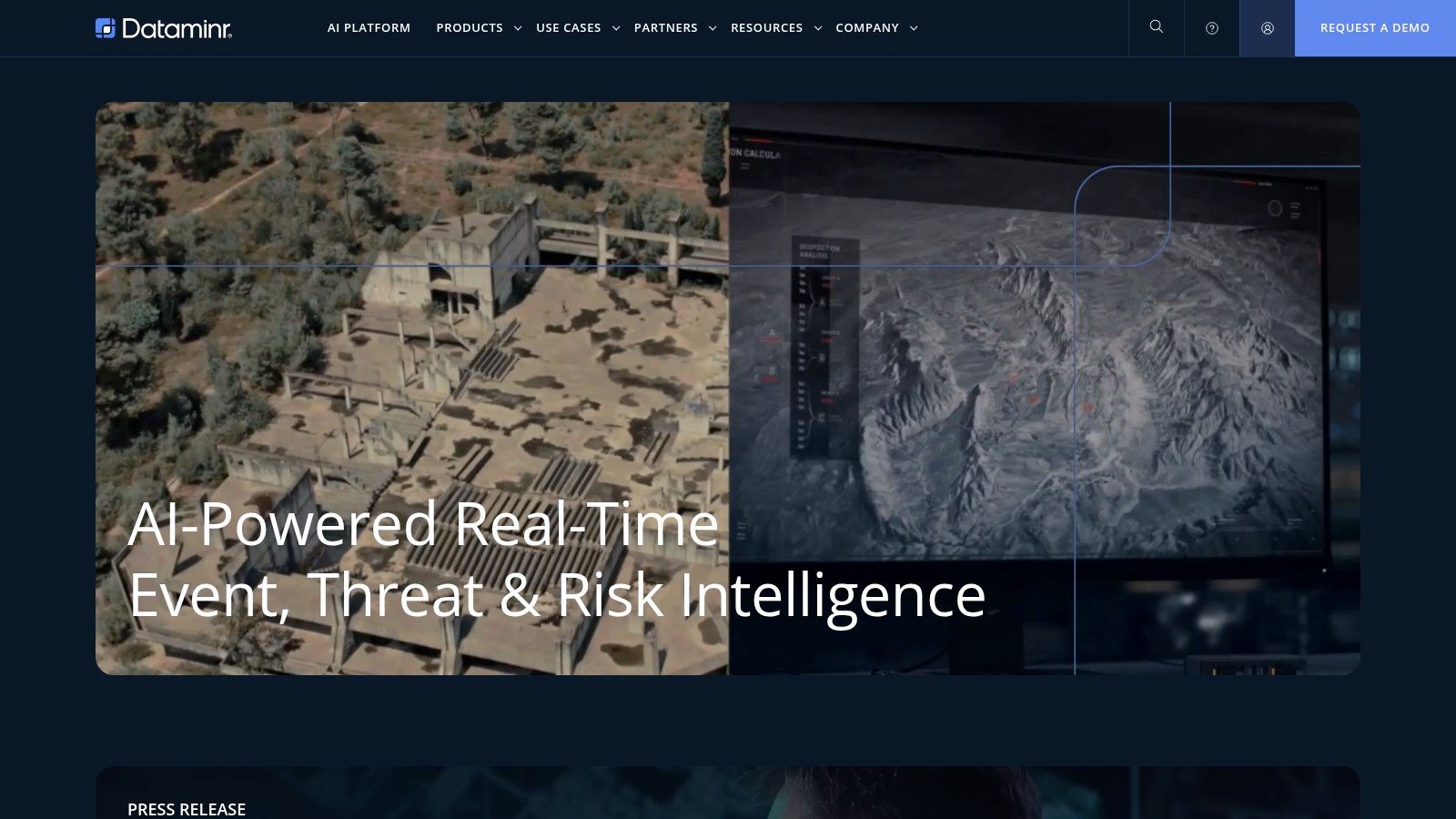The image size is (1456, 819).
Task: Select the Company menu label
Action: 867,28
